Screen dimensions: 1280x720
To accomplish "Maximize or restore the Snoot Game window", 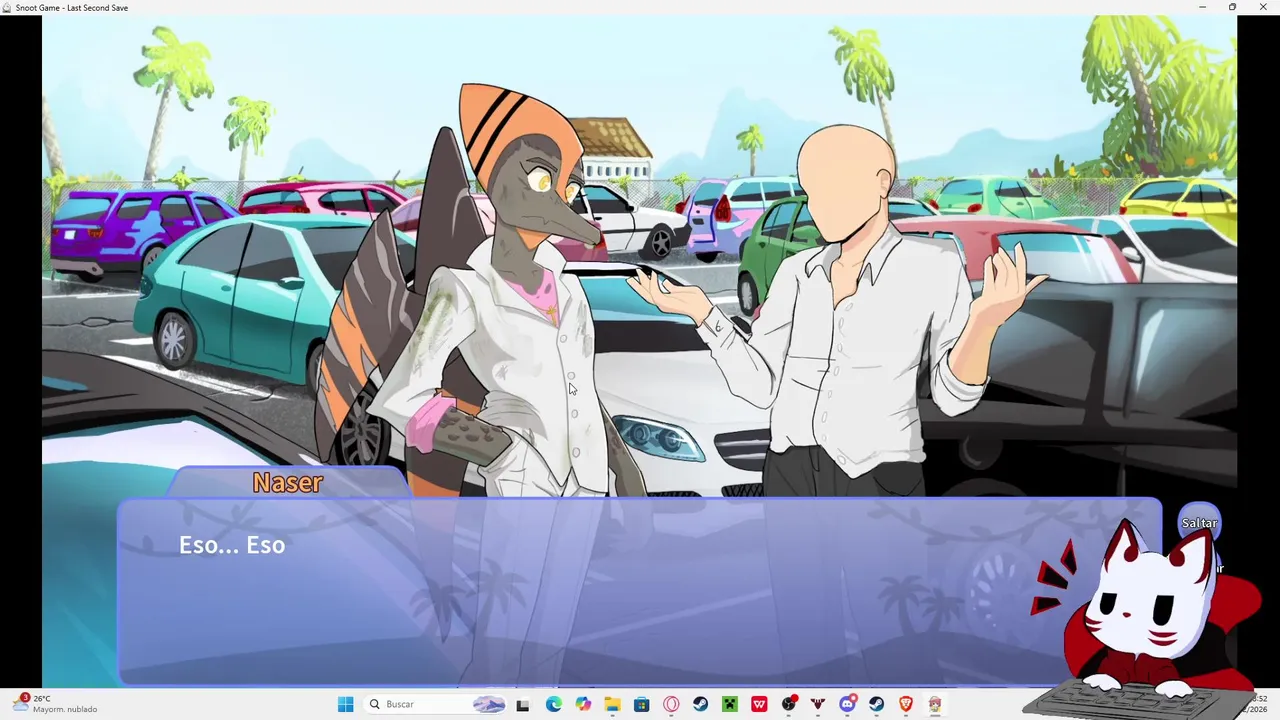I will pos(1232,7).
